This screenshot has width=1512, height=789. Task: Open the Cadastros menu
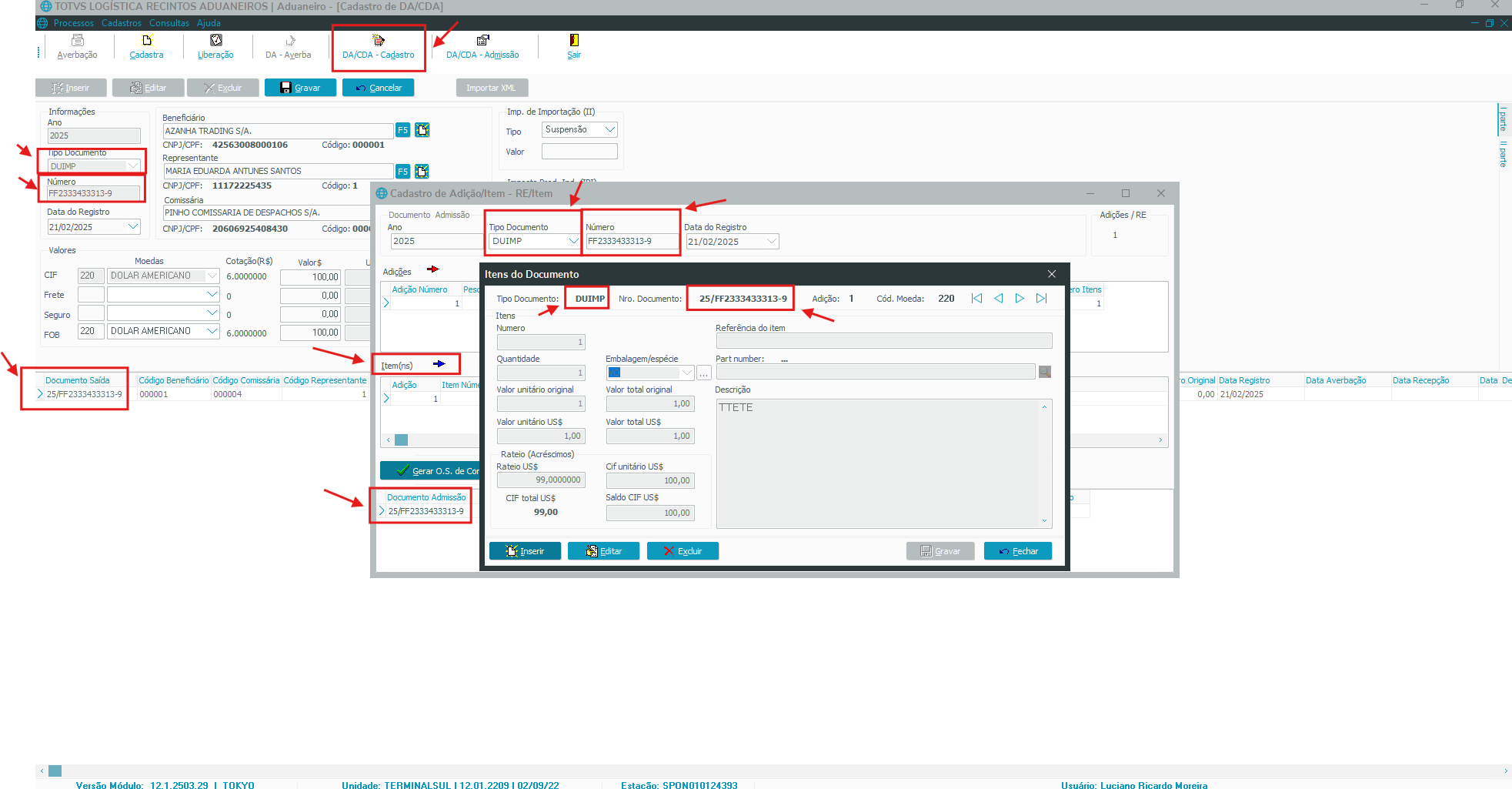122,23
